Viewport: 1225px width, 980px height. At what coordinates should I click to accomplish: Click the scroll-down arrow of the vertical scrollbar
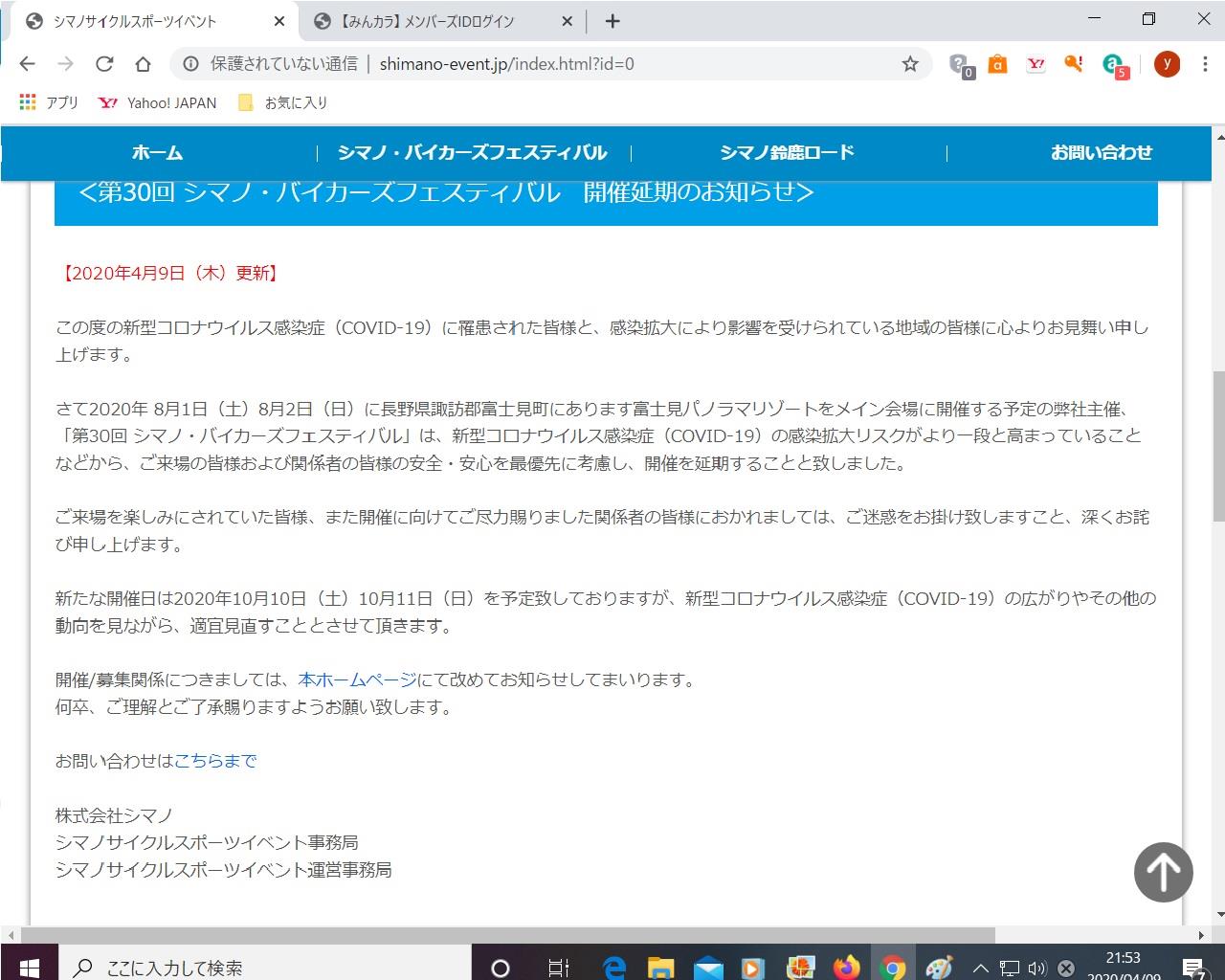(1218, 914)
